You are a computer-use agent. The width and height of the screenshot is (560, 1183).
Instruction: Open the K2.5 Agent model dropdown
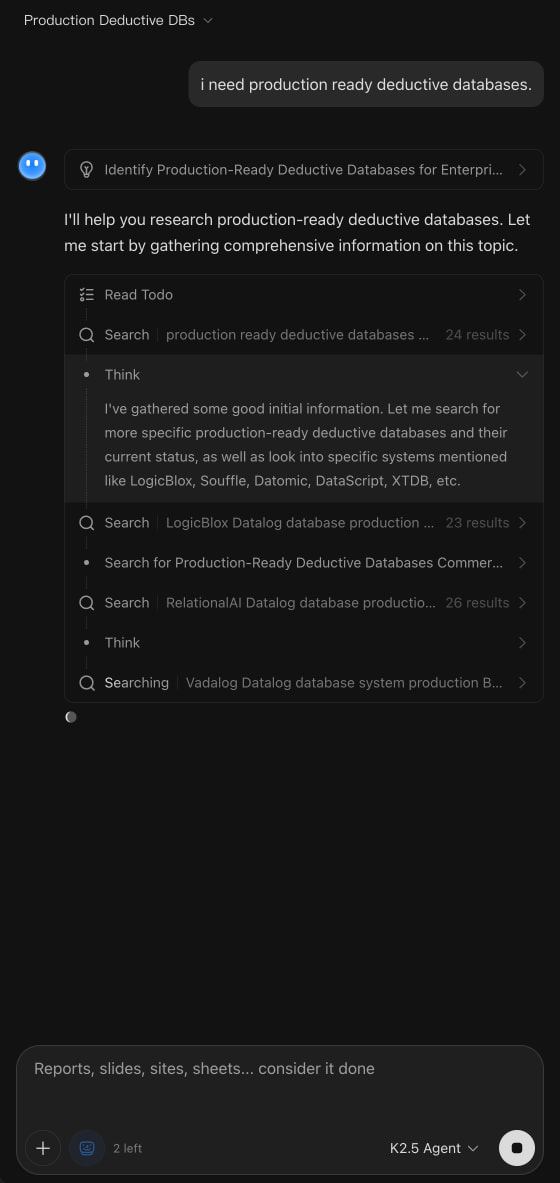[x=434, y=1148]
